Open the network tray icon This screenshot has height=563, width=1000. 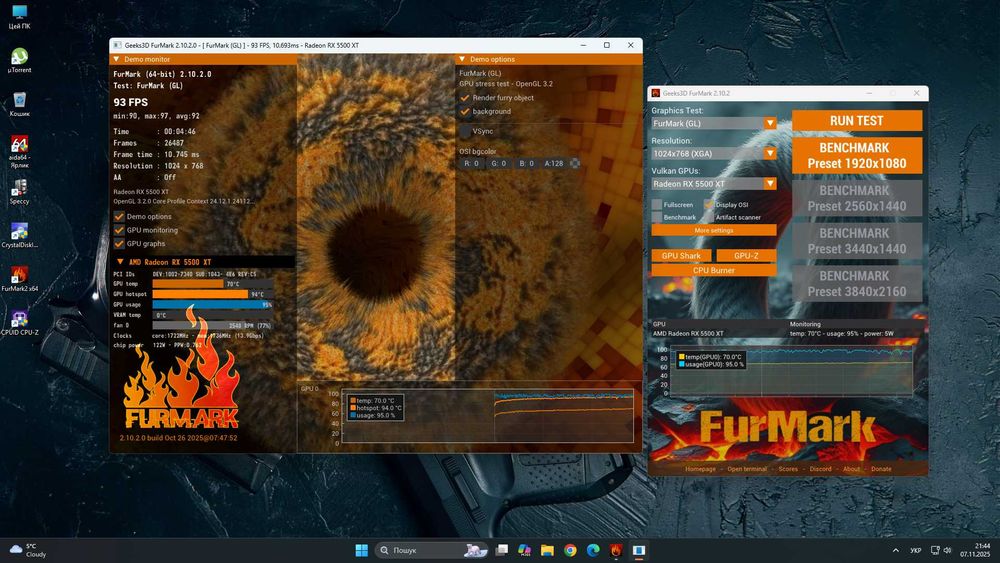(x=935, y=550)
